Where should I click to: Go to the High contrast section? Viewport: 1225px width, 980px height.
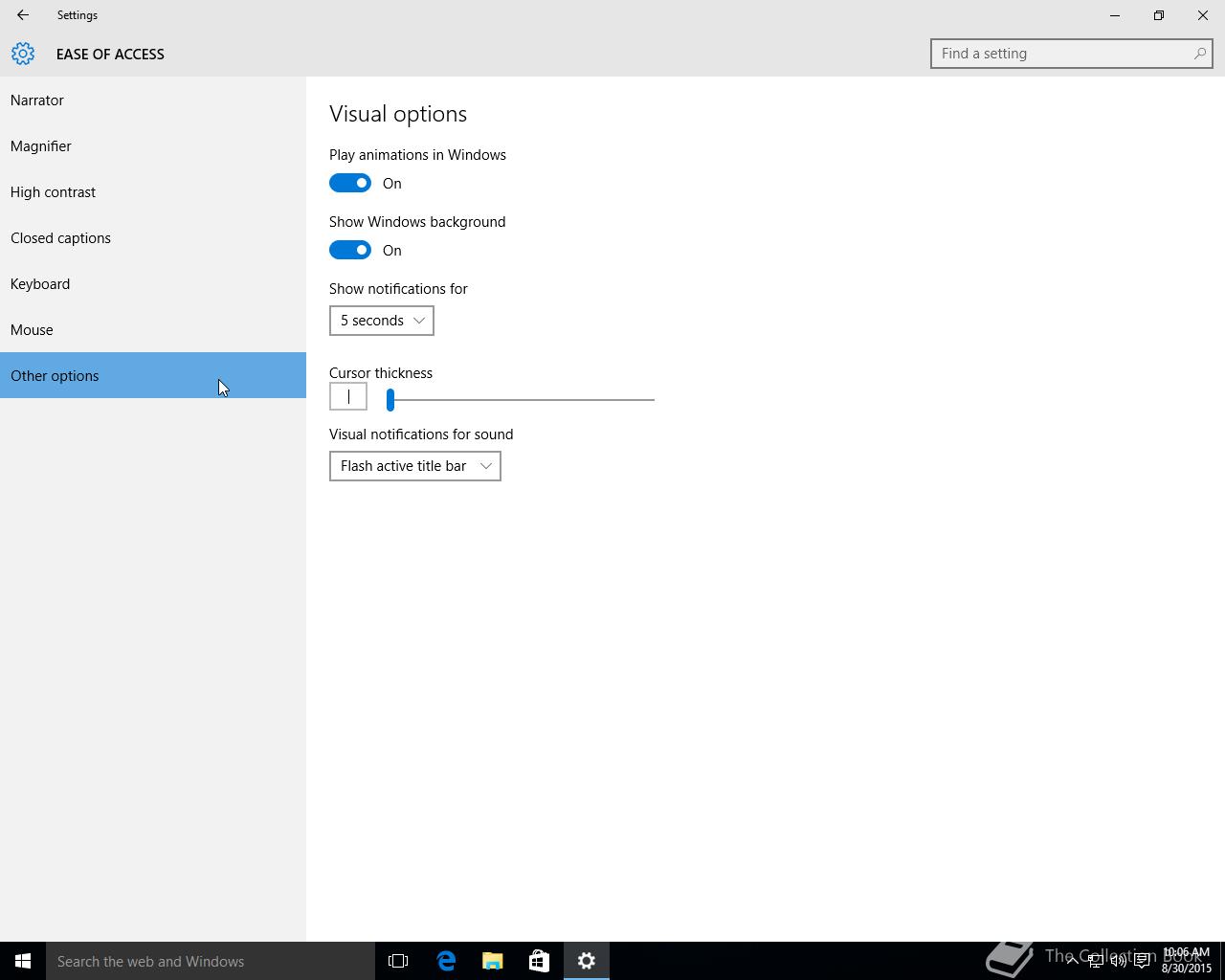tap(53, 192)
